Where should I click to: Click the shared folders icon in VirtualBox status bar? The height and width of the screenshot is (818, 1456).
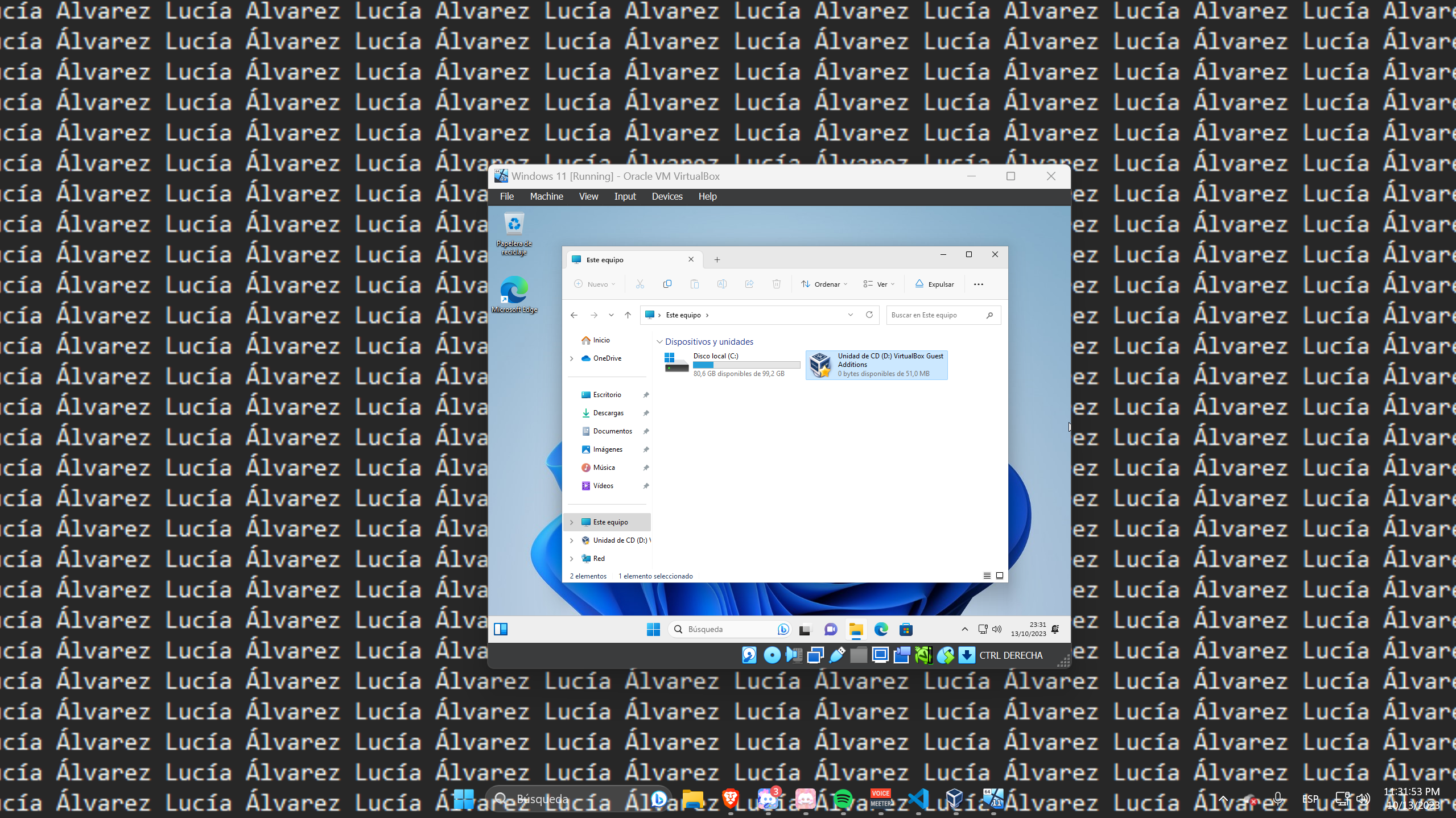point(859,655)
